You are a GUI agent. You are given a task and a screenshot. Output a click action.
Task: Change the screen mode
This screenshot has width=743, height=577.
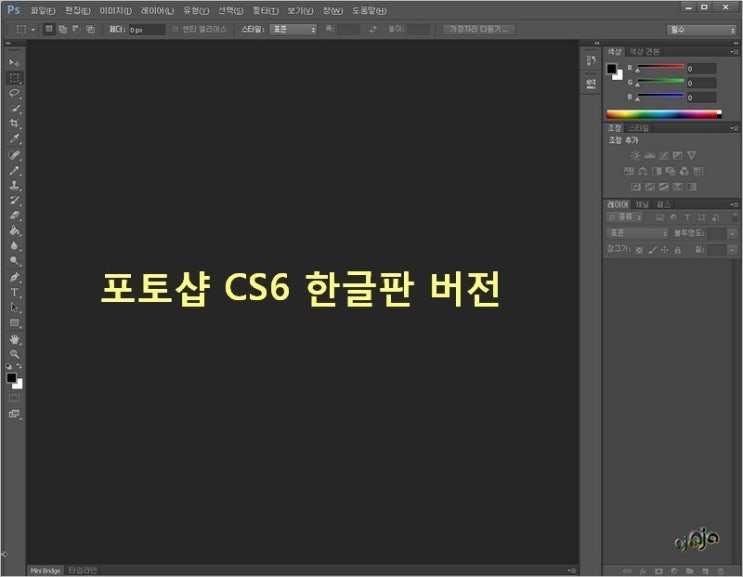[14, 414]
